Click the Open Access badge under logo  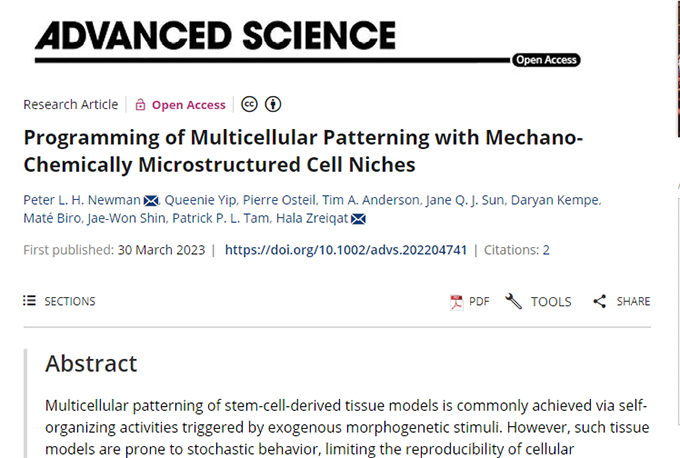click(x=546, y=60)
